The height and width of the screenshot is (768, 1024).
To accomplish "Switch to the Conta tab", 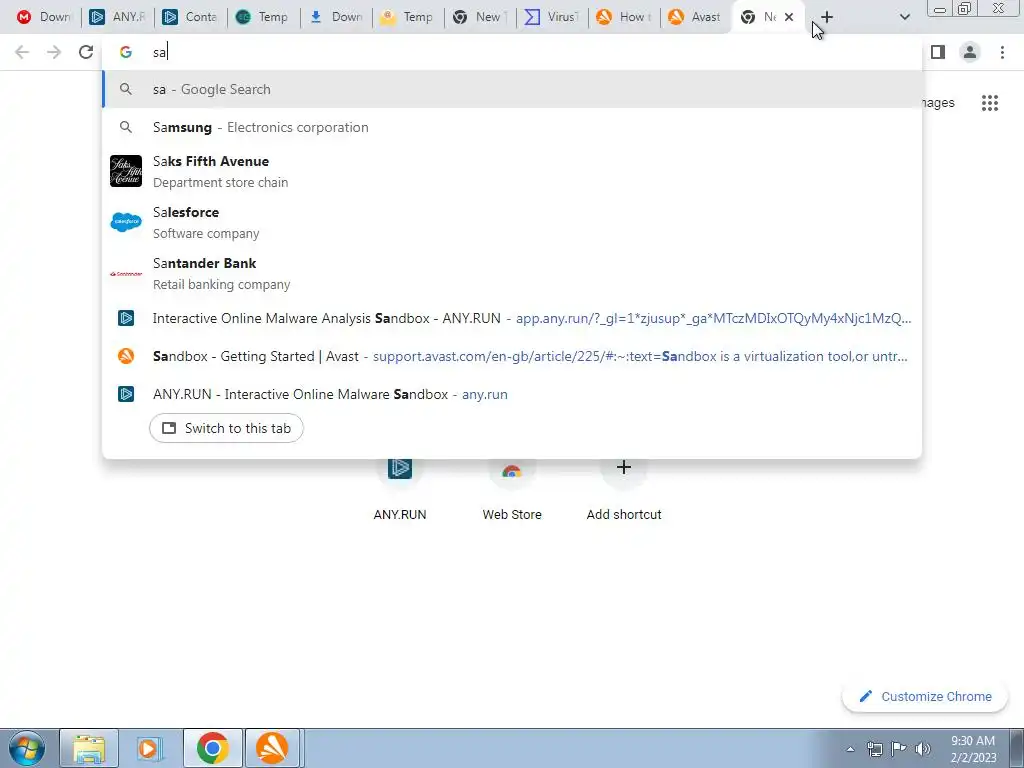I will pos(191,17).
